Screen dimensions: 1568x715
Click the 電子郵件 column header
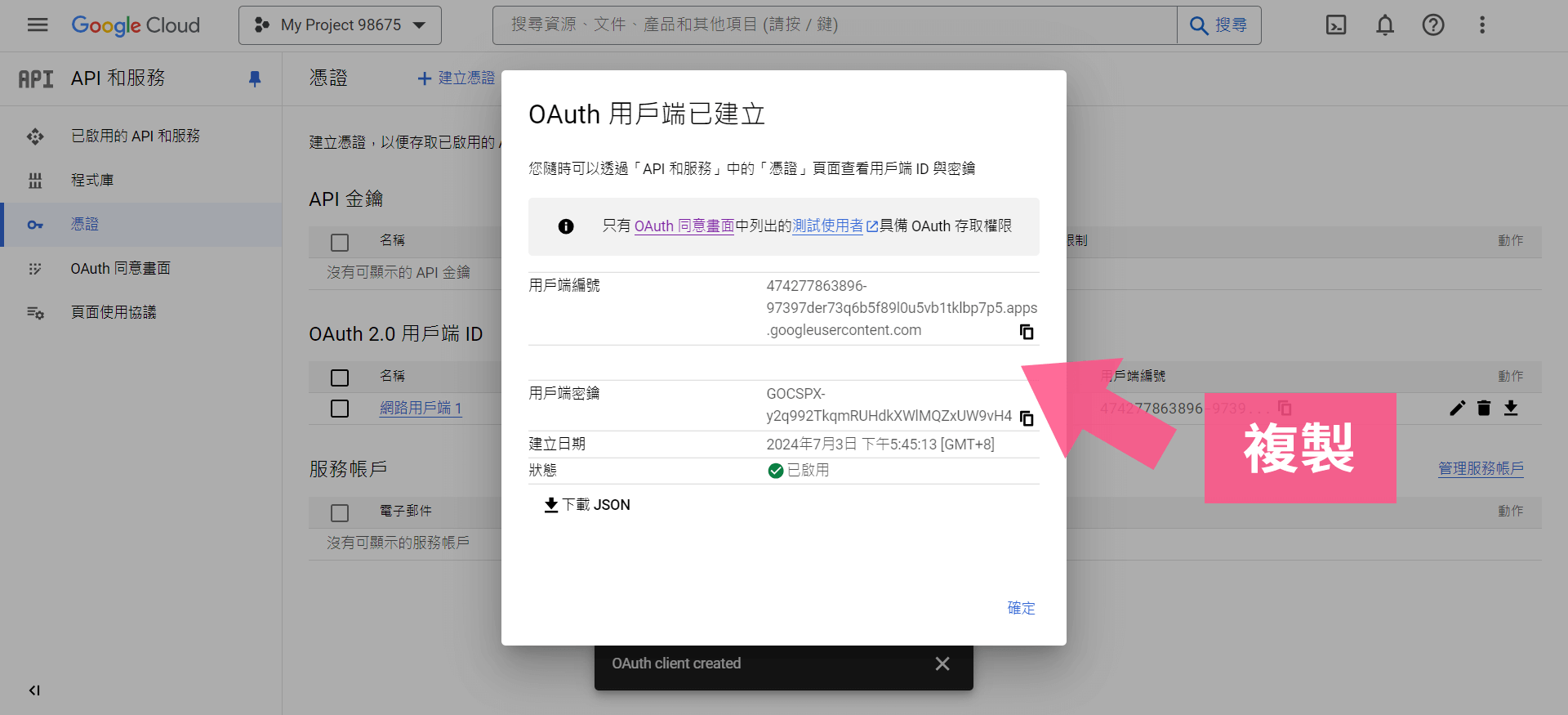point(406,511)
